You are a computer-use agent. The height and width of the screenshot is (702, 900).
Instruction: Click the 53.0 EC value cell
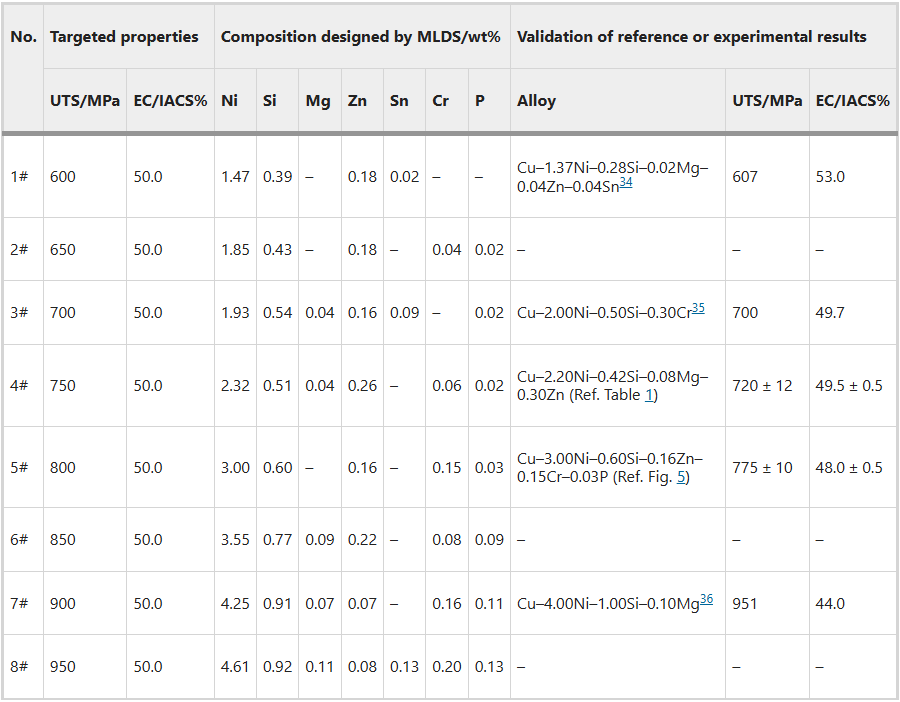(x=830, y=177)
